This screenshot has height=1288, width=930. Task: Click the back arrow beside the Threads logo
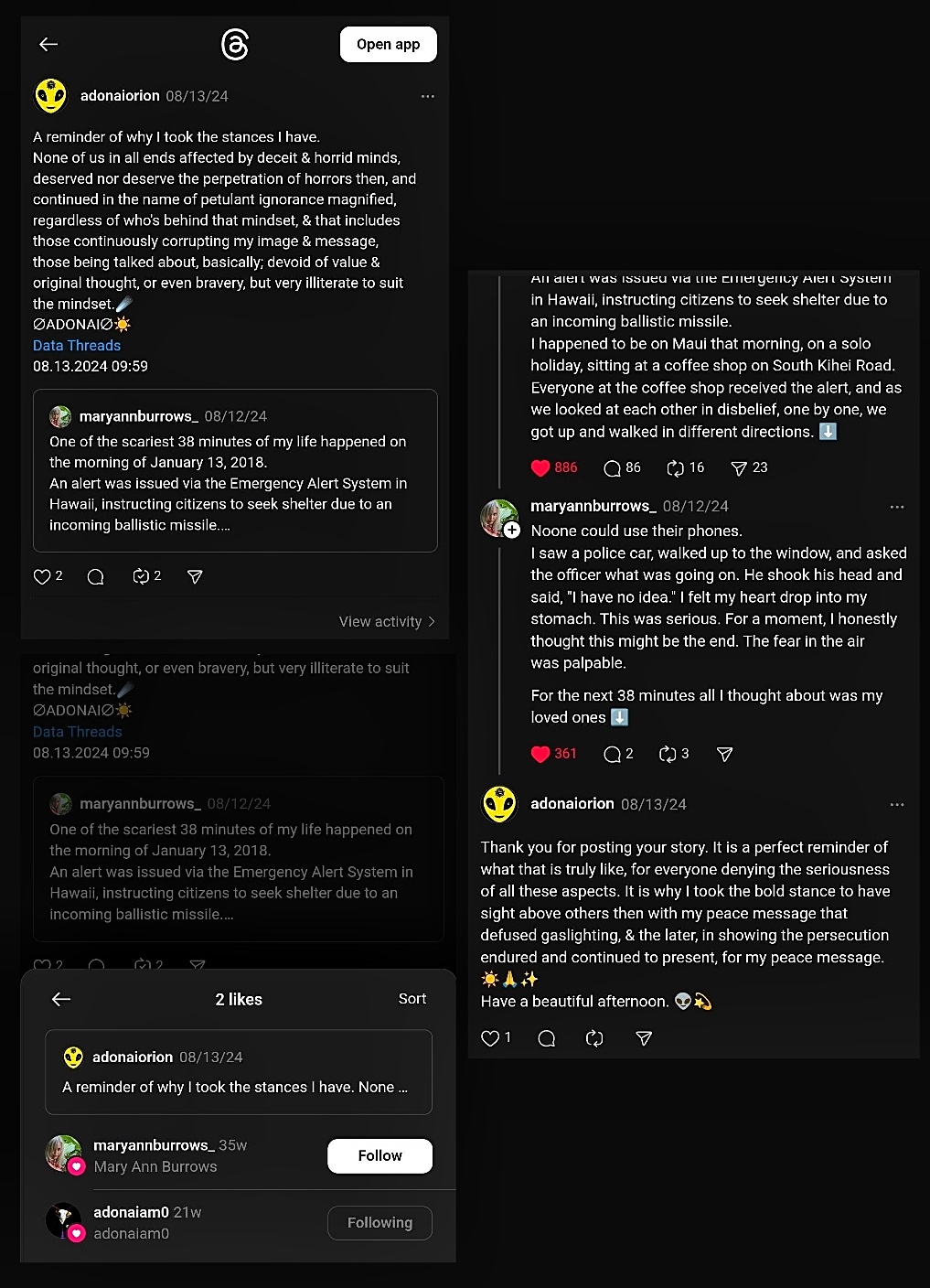[x=48, y=44]
